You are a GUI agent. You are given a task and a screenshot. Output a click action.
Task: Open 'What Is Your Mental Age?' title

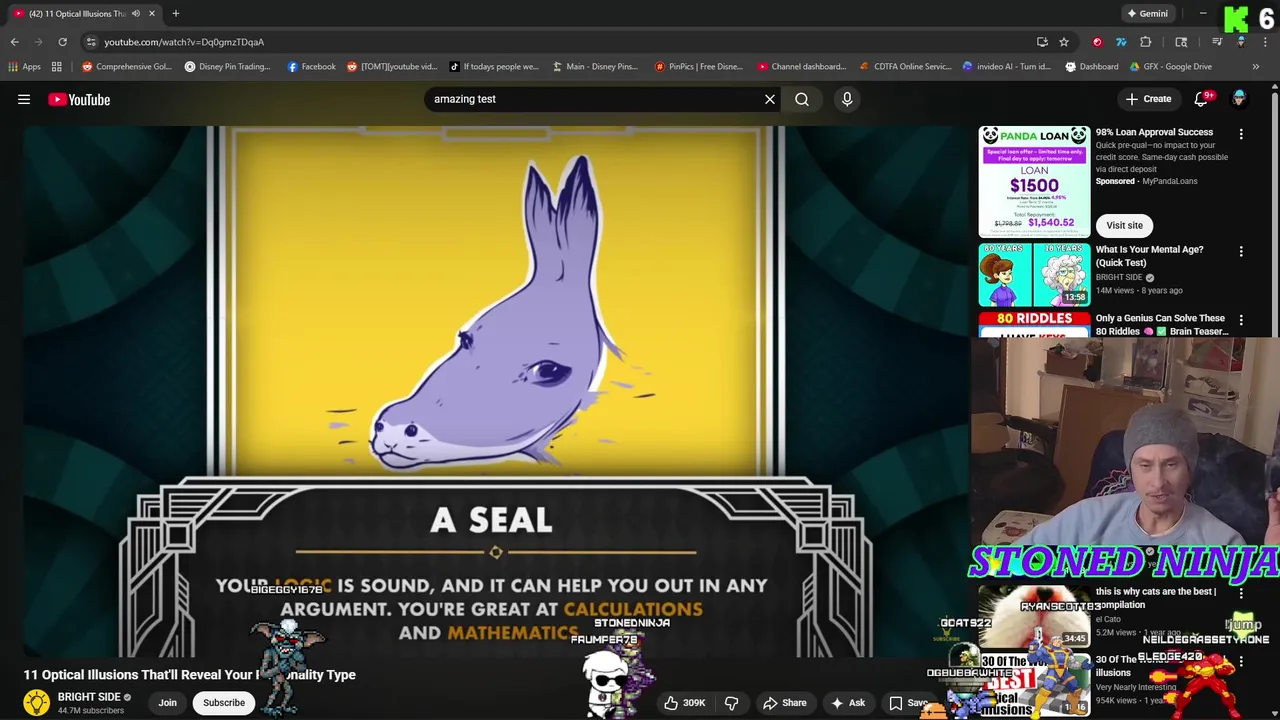pos(1149,256)
